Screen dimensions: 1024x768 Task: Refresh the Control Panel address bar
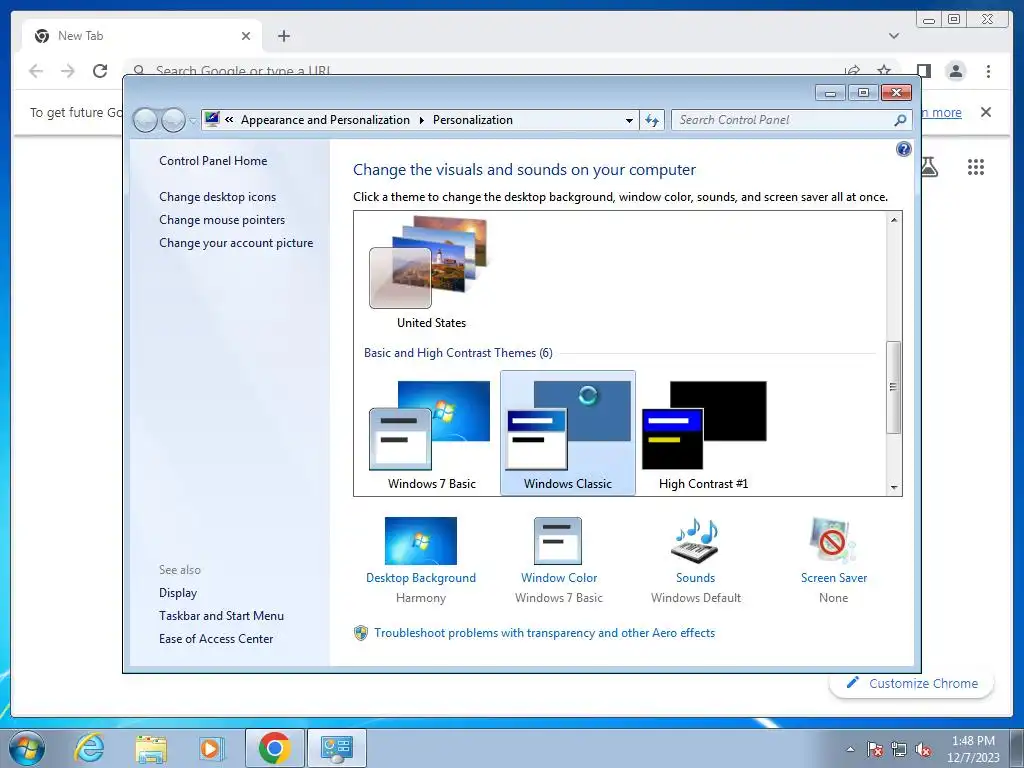[x=652, y=120]
